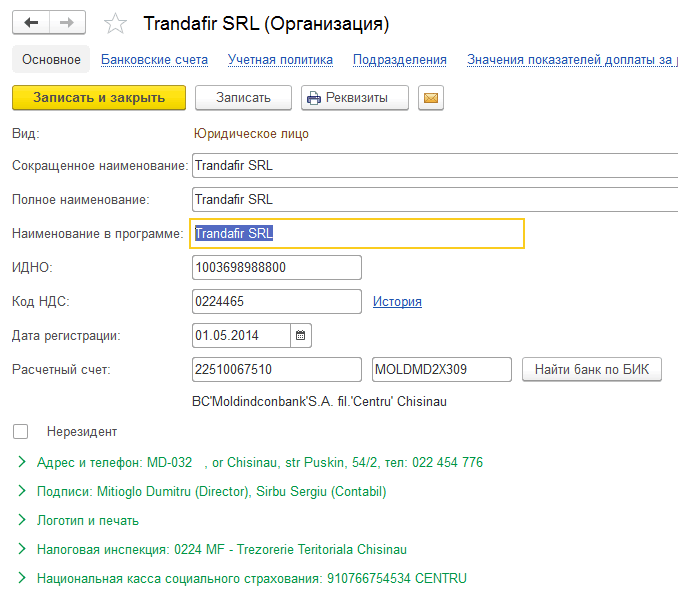Open calendar picker for registration date

point(301,335)
